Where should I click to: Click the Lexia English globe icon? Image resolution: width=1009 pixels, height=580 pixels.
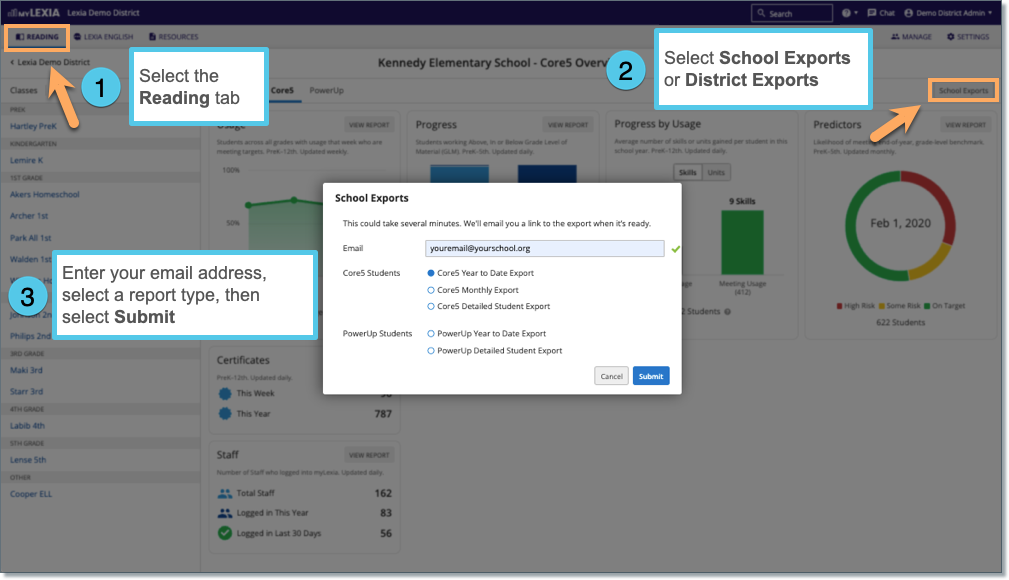77,37
